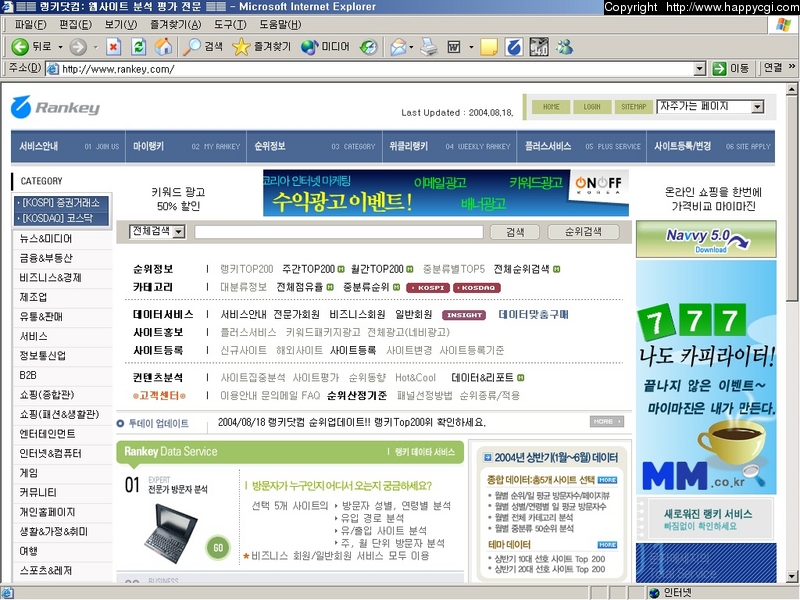Viewport: 800px width, 600px height.
Task: Open the 검색 search magnifier
Action: [203, 47]
